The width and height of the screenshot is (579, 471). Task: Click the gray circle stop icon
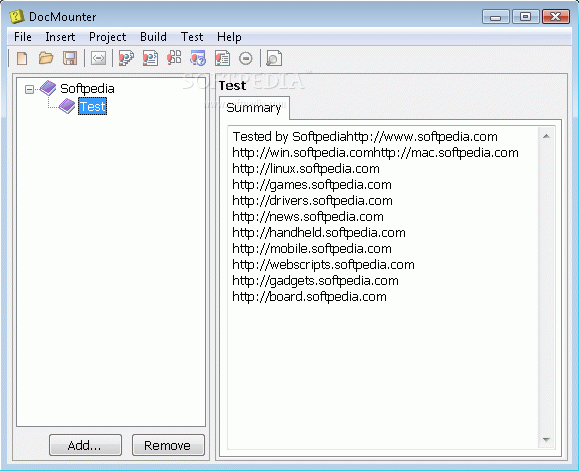coord(246,58)
